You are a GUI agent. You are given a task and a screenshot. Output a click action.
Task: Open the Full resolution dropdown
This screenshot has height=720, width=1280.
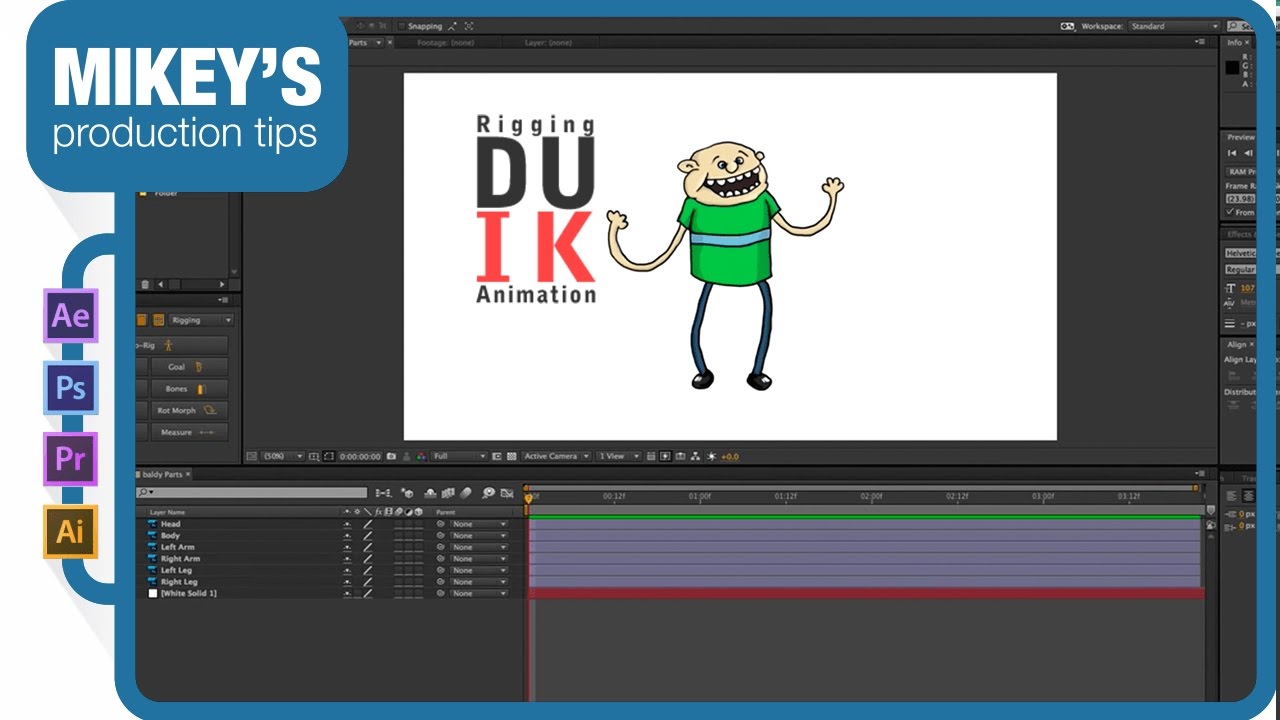(459, 456)
